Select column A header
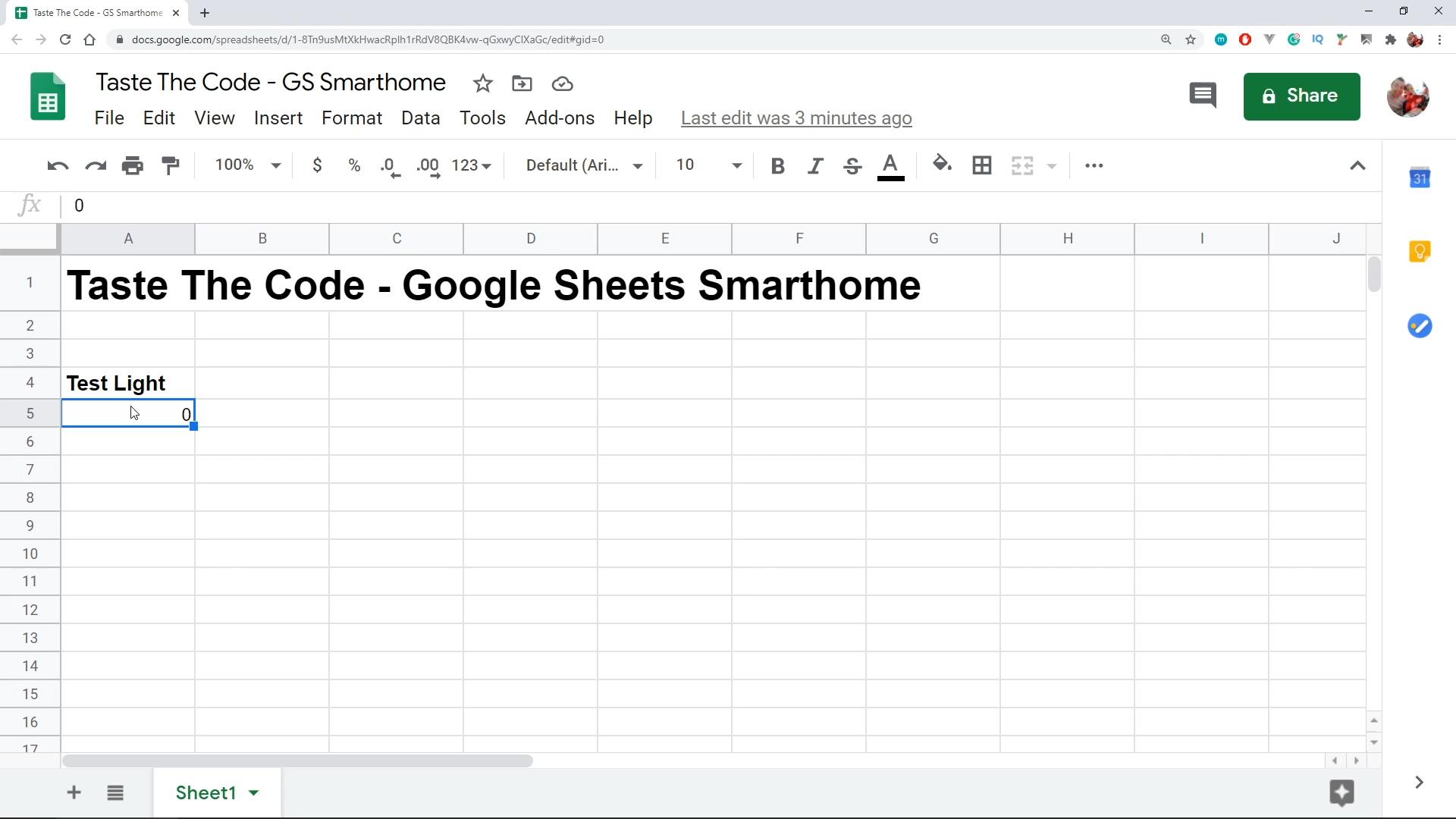 coord(128,239)
